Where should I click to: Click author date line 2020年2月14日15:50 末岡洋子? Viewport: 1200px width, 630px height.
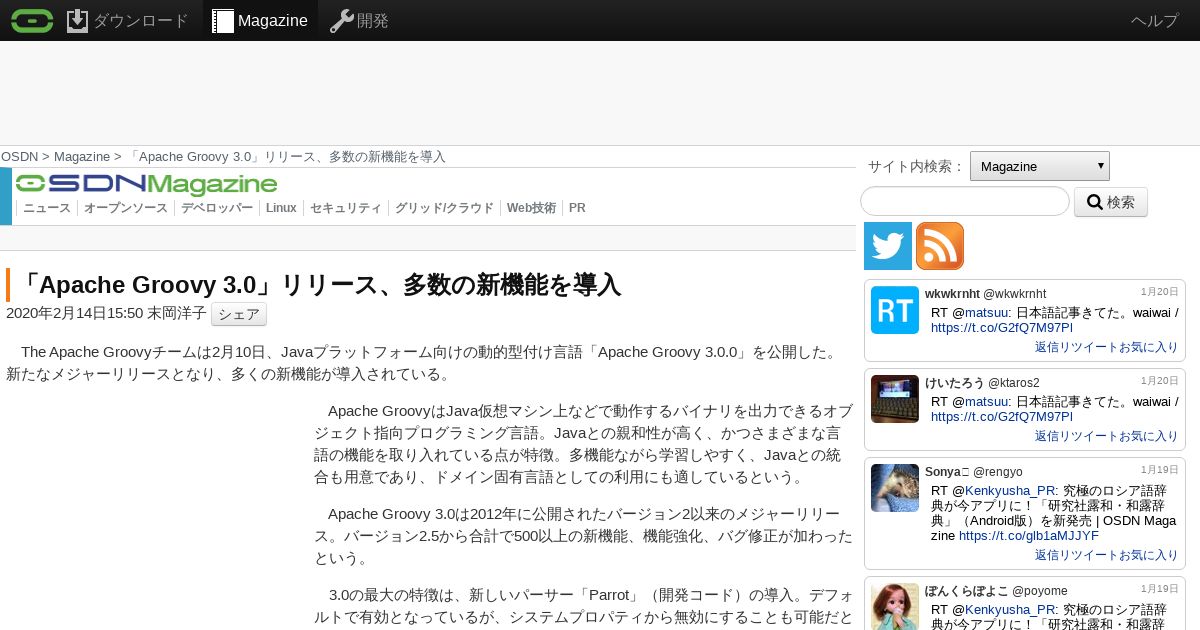pyautogui.click(x=106, y=313)
